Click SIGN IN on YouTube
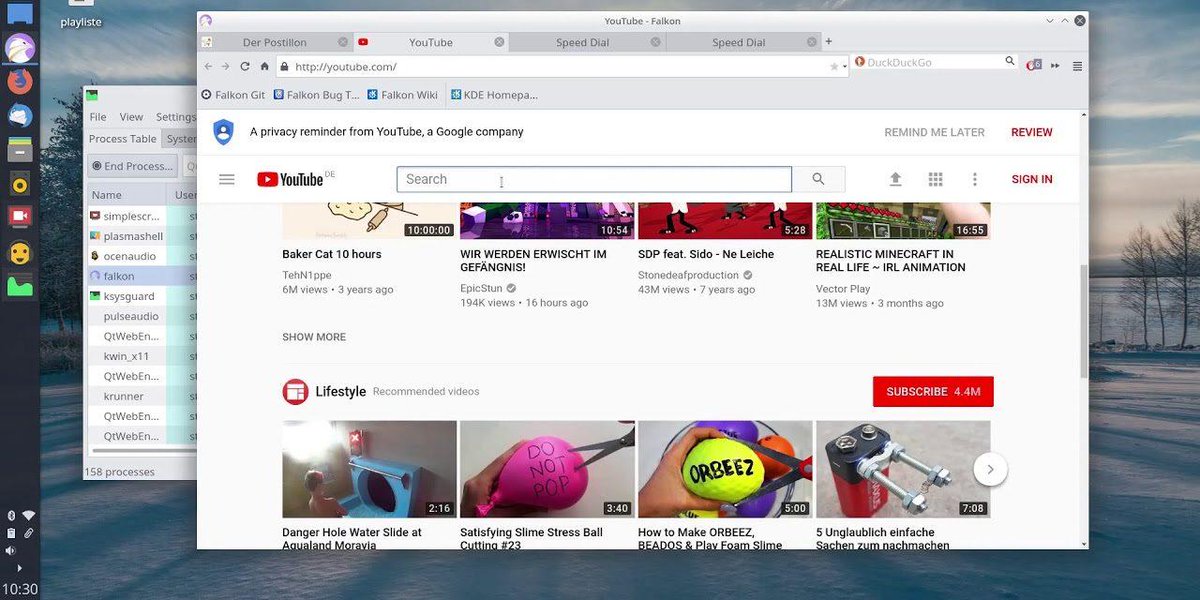This screenshot has width=1200, height=600. 1032,179
